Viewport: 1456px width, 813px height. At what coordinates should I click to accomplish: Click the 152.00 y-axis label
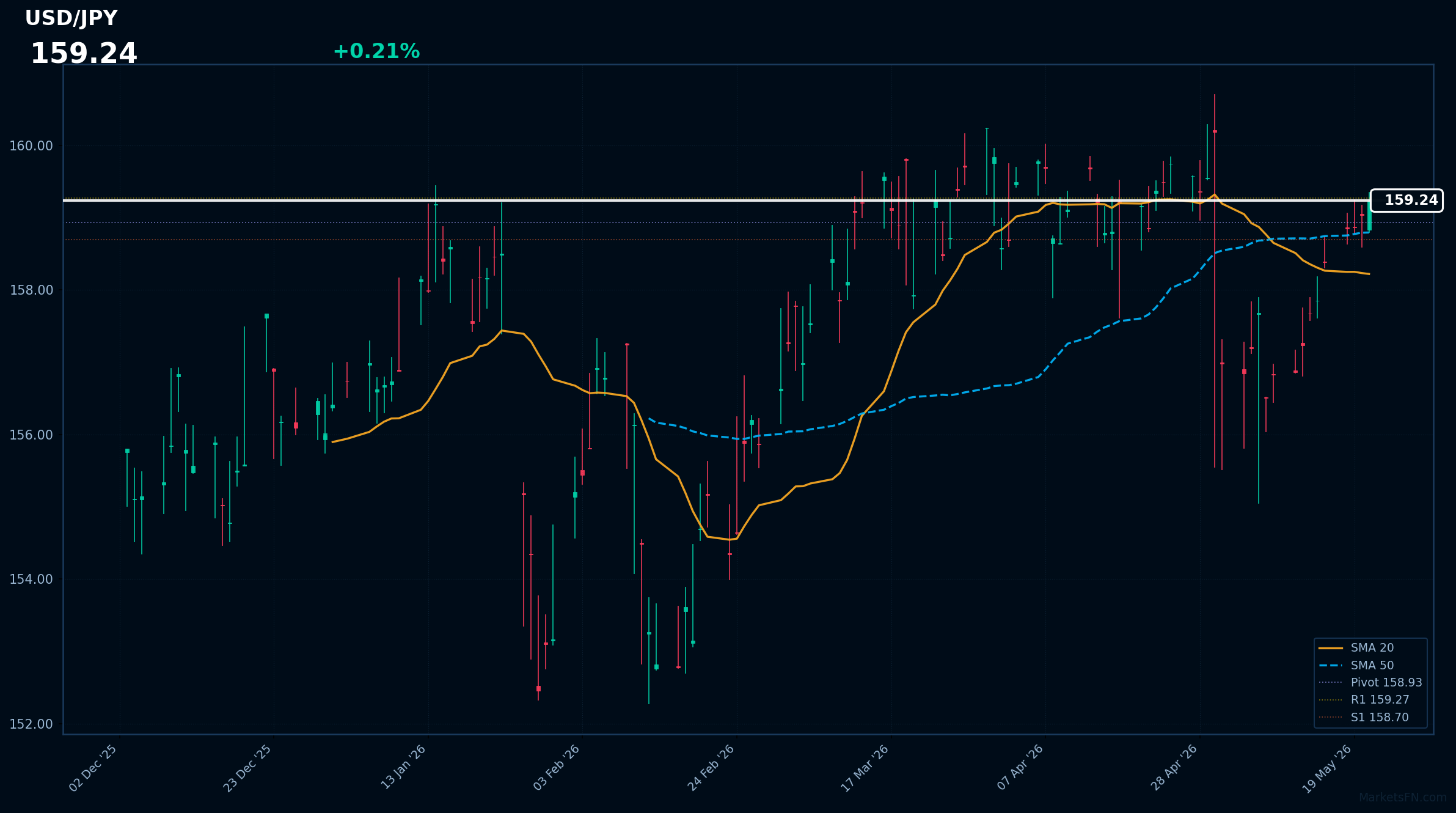pyautogui.click(x=31, y=724)
